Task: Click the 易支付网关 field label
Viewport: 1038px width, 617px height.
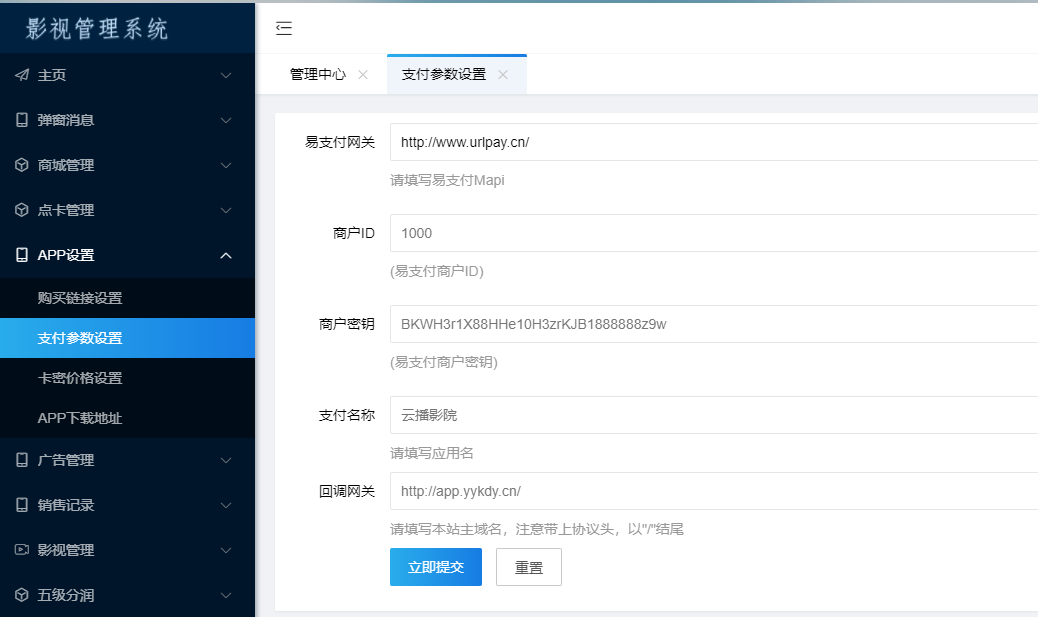Action: pos(340,142)
